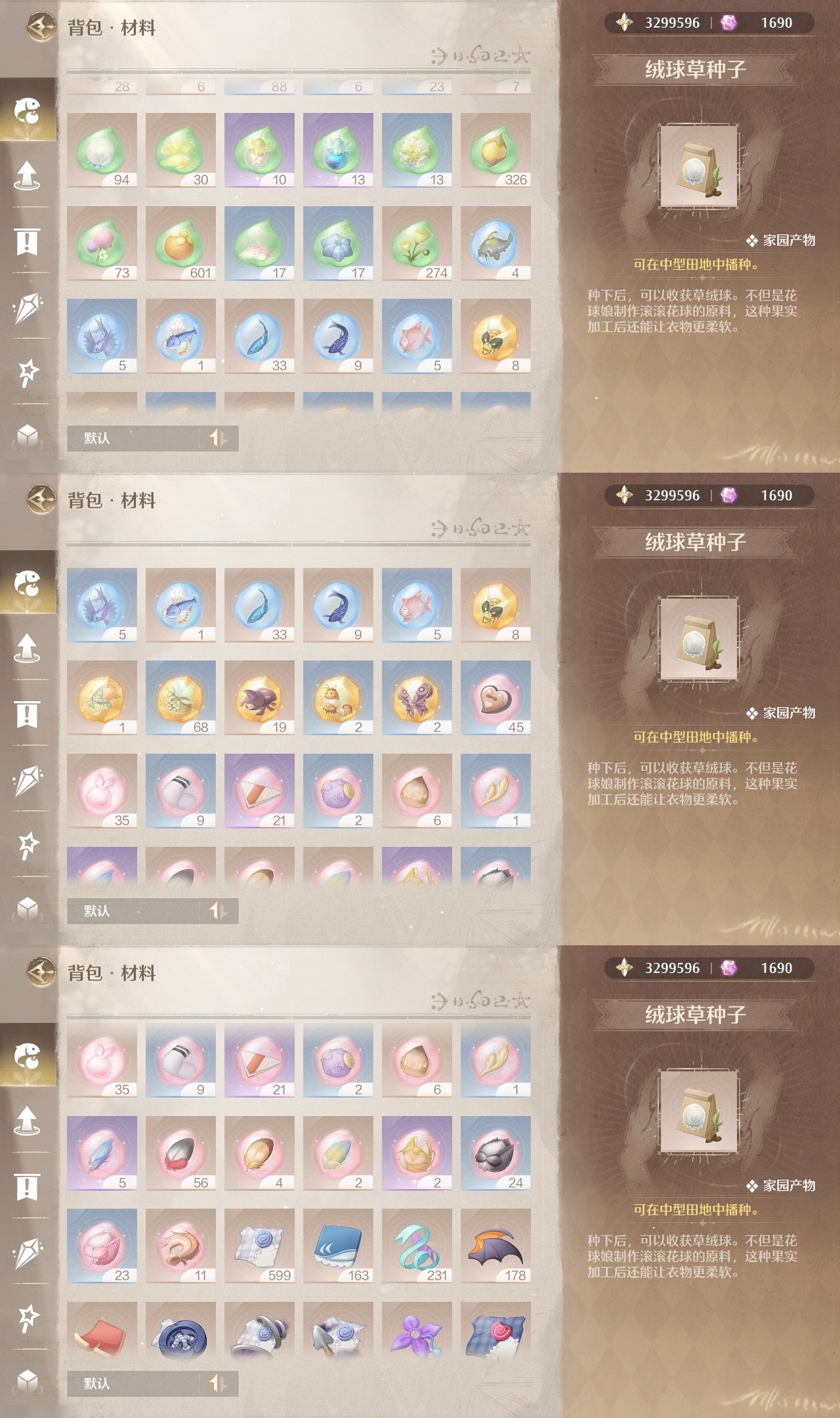The width and height of the screenshot is (840, 1418).
Task: Toggle sort direction arrow in bottommost backpack panel
Action: point(218,1383)
